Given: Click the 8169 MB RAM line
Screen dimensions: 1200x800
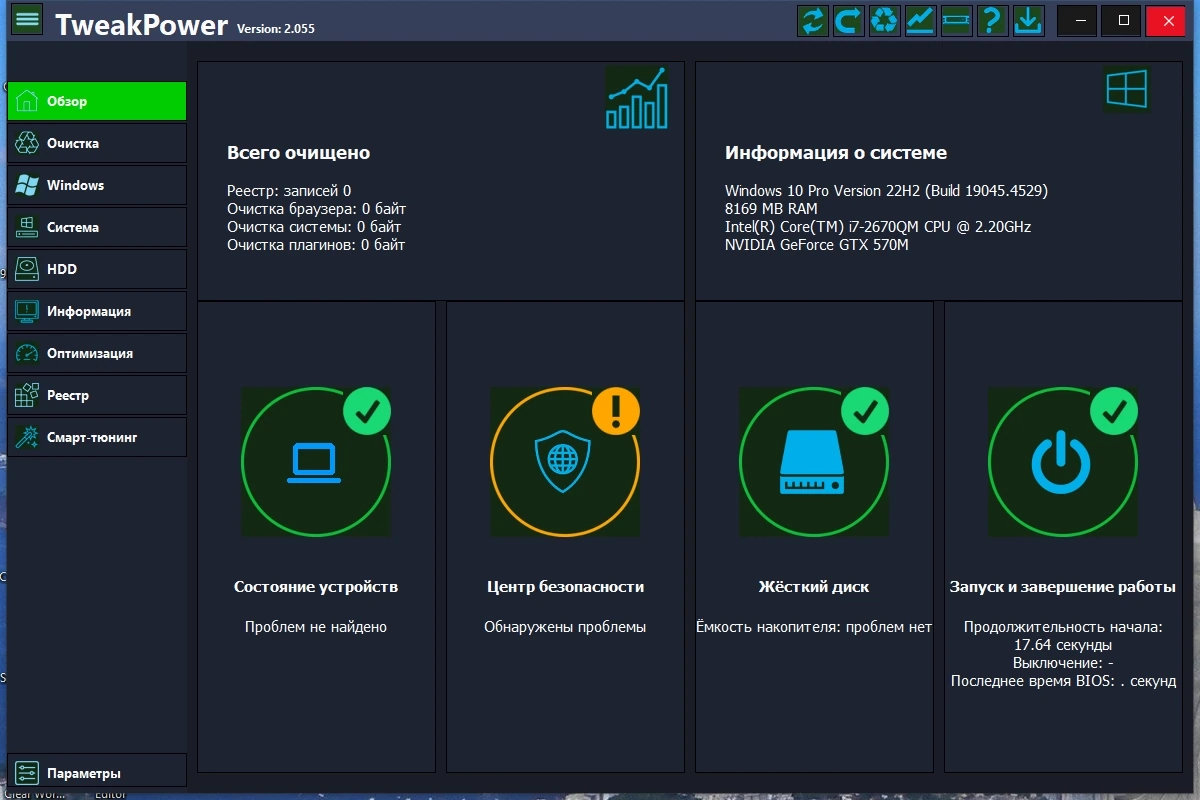Looking at the screenshot, I should point(771,208).
